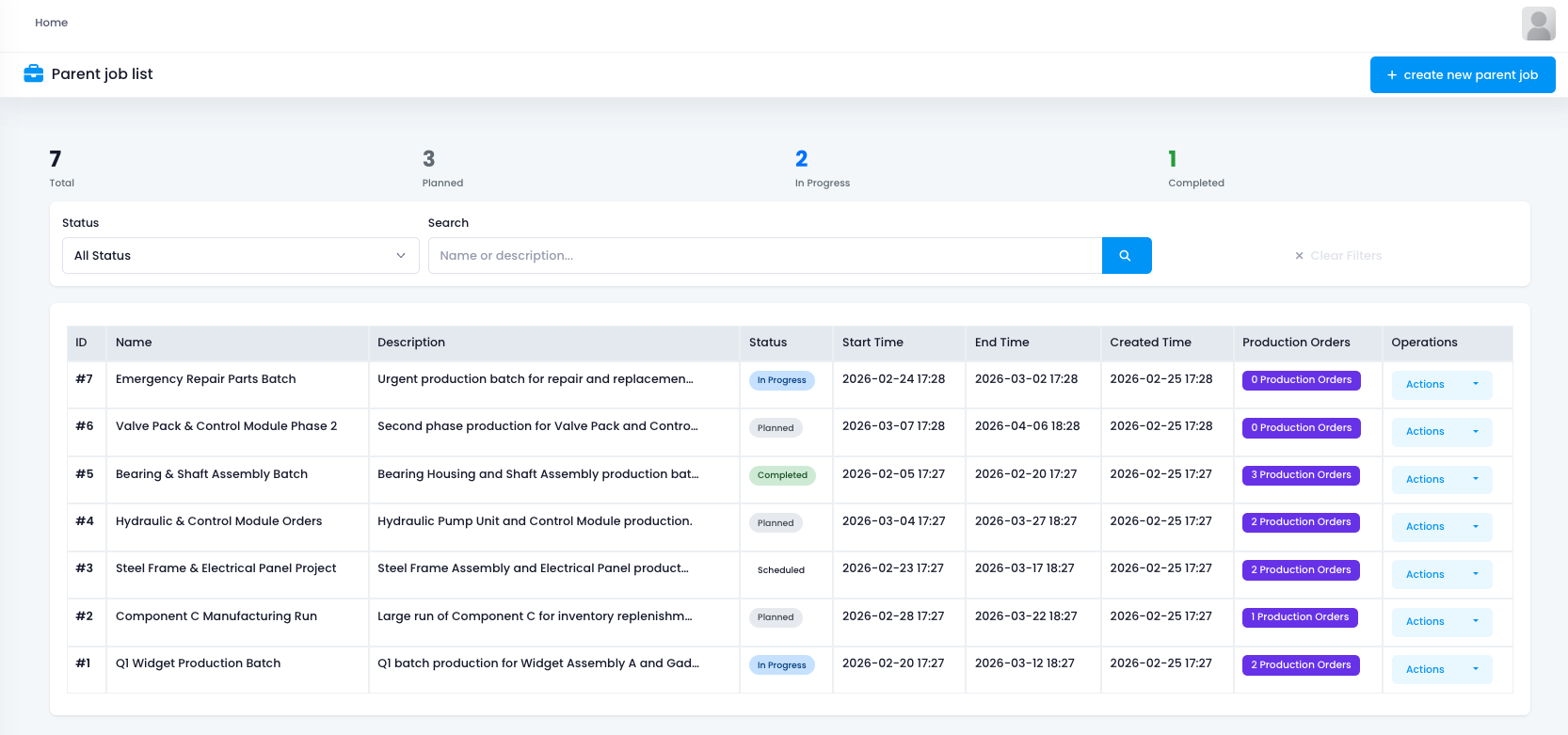The width and height of the screenshot is (1568, 735).
Task: Click create new parent job button
Action: (x=1462, y=75)
